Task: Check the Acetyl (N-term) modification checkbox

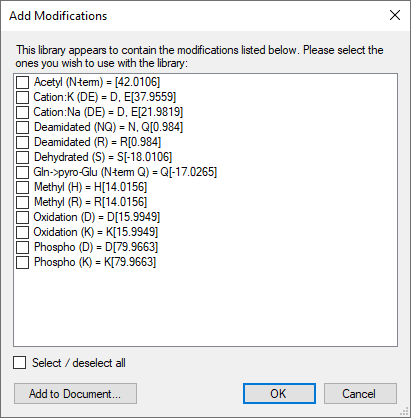Action: point(22,82)
